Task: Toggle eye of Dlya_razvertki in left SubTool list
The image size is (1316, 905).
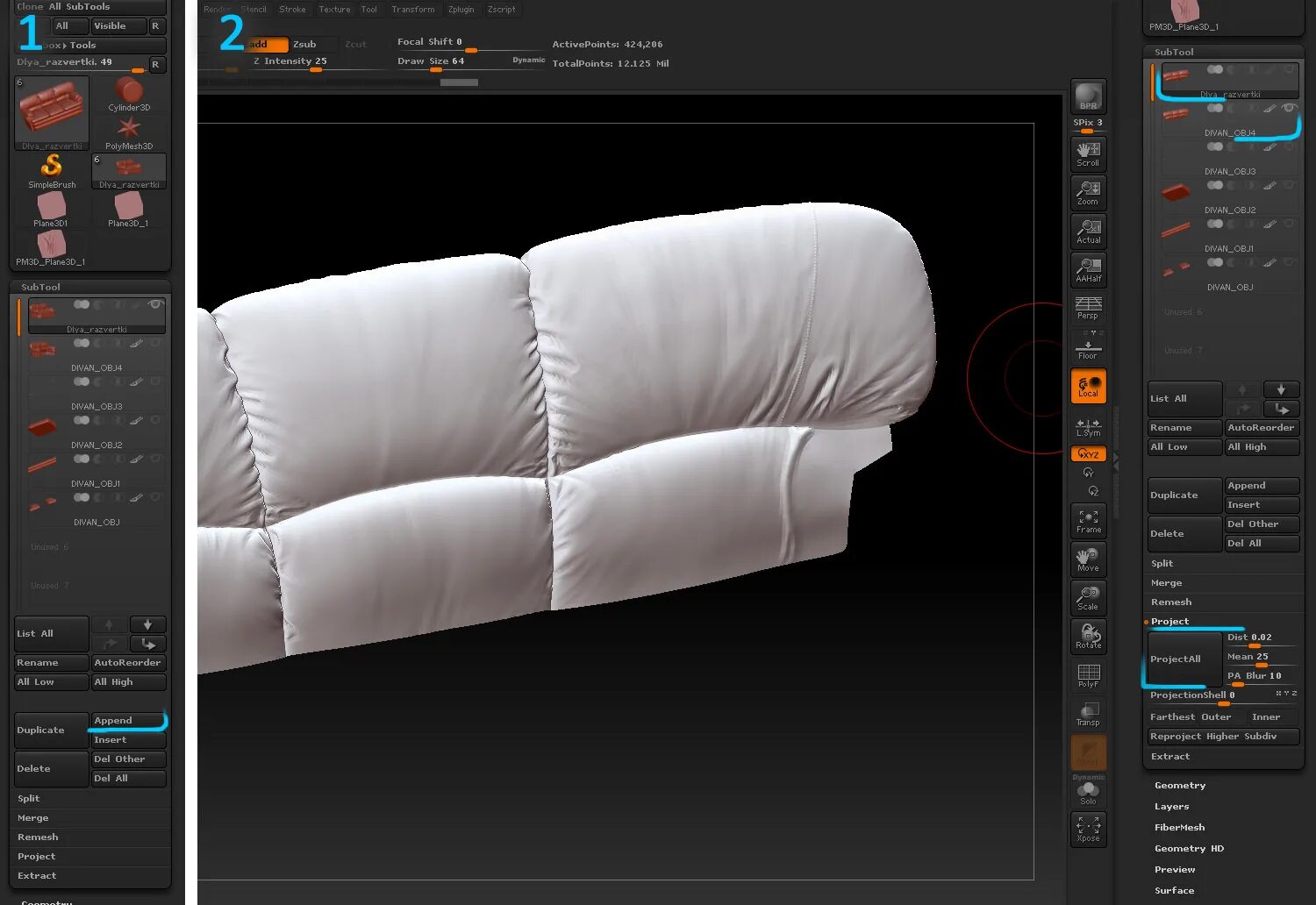Action: (155, 304)
